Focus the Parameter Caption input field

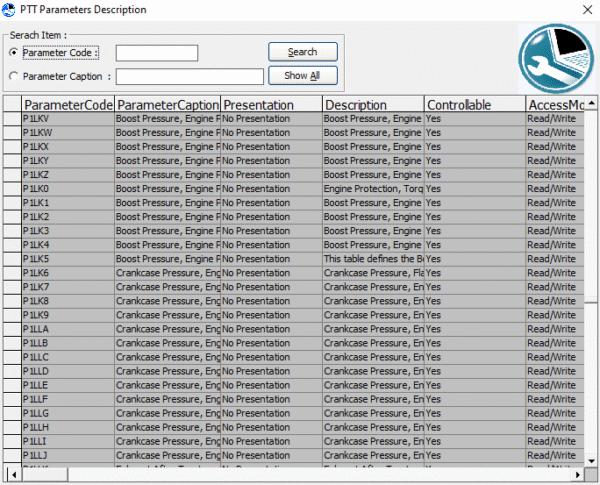click(x=190, y=77)
